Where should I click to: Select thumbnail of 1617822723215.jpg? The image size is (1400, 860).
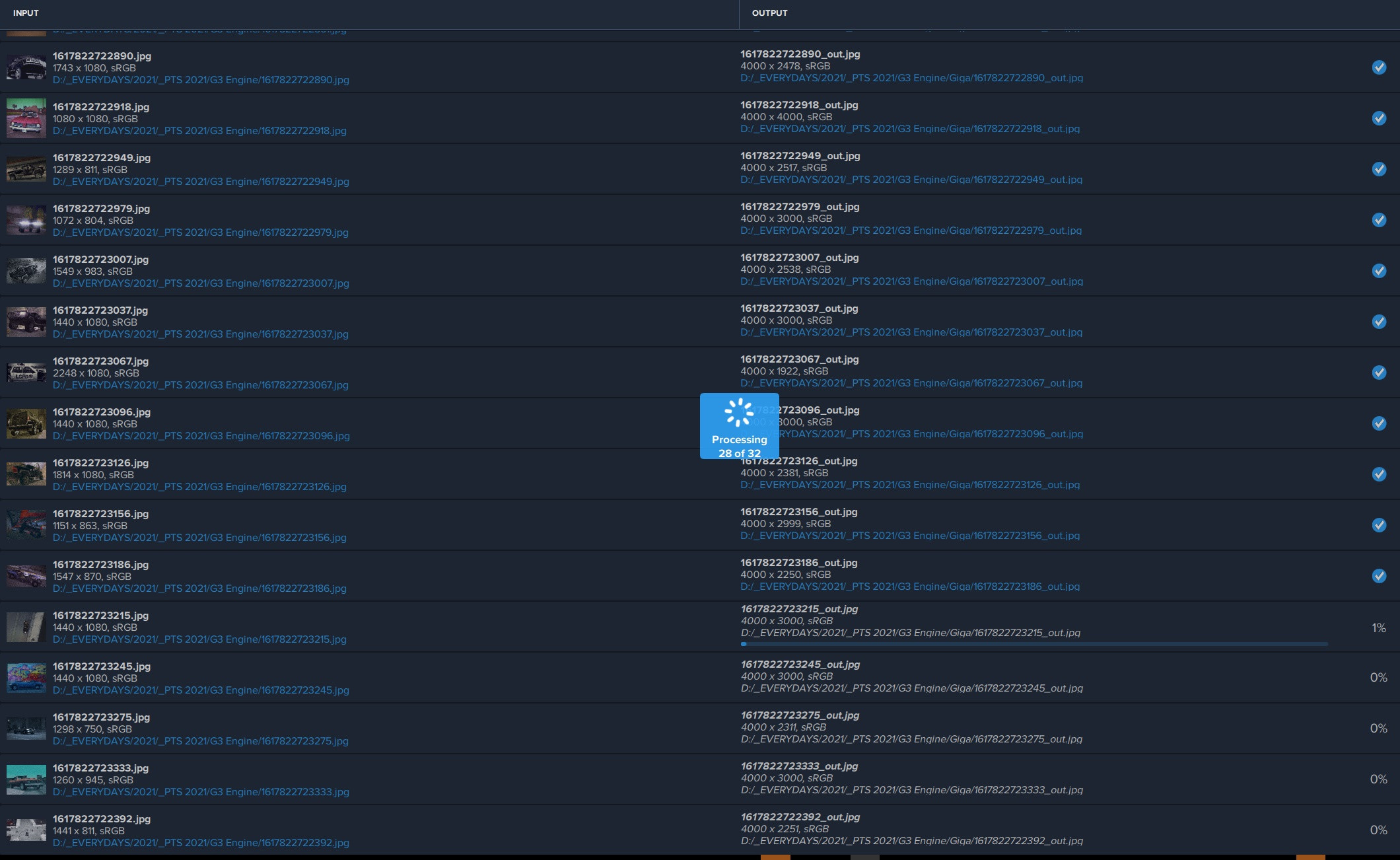[26, 627]
